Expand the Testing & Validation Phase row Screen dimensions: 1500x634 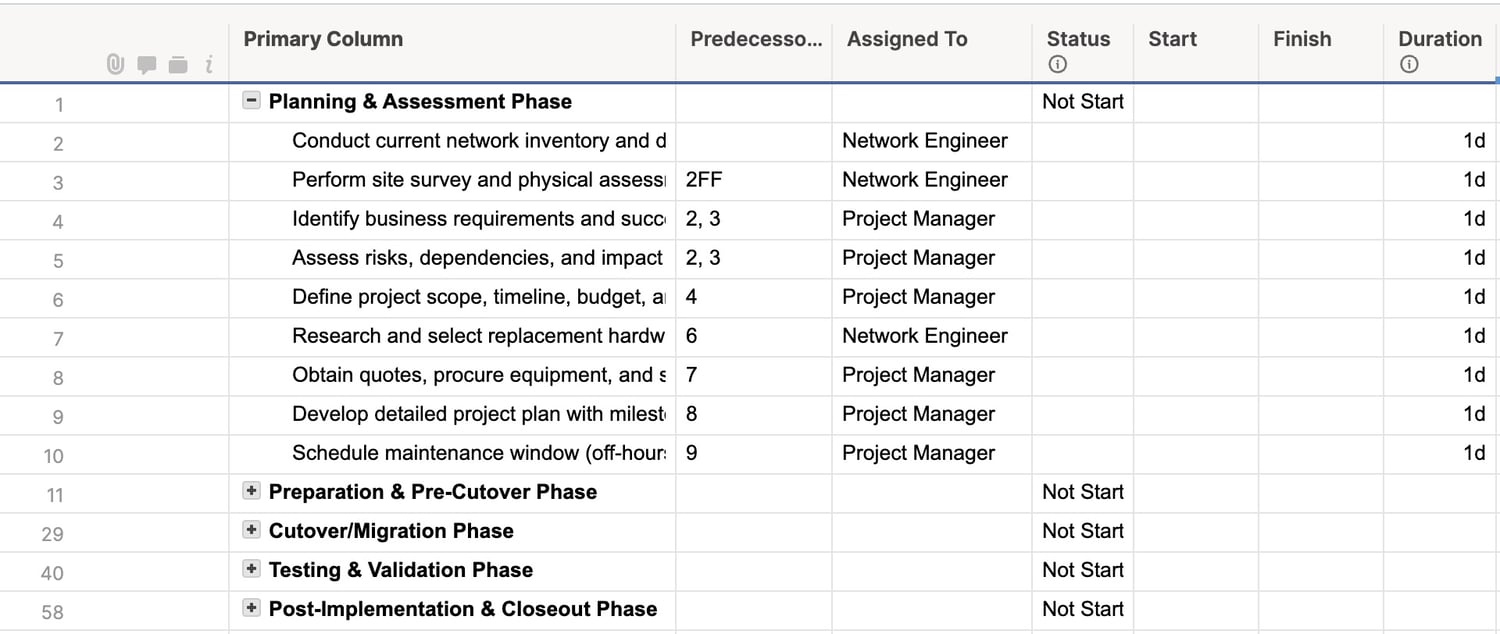pos(252,569)
